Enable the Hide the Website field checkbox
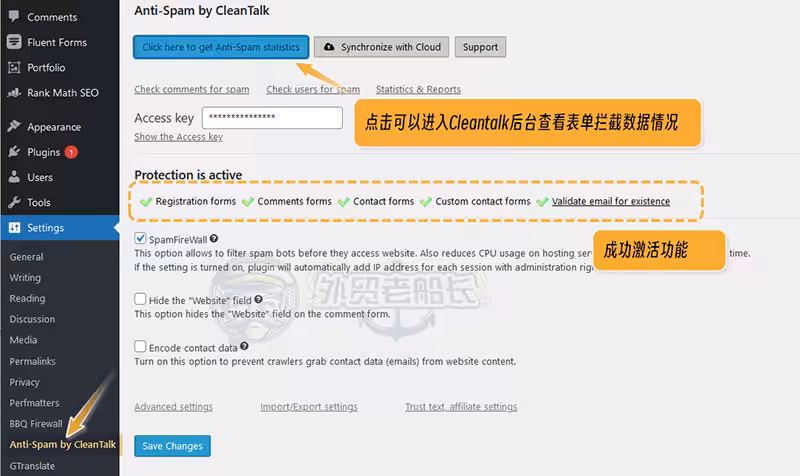 [140, 299]
